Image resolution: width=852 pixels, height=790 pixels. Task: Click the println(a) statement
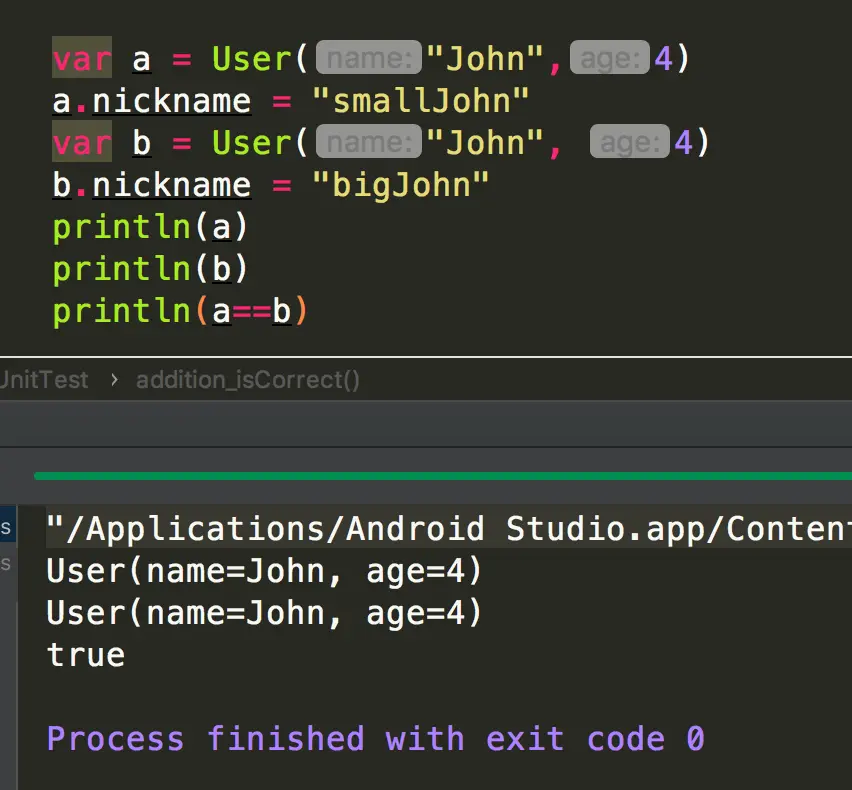coord(150,227)
